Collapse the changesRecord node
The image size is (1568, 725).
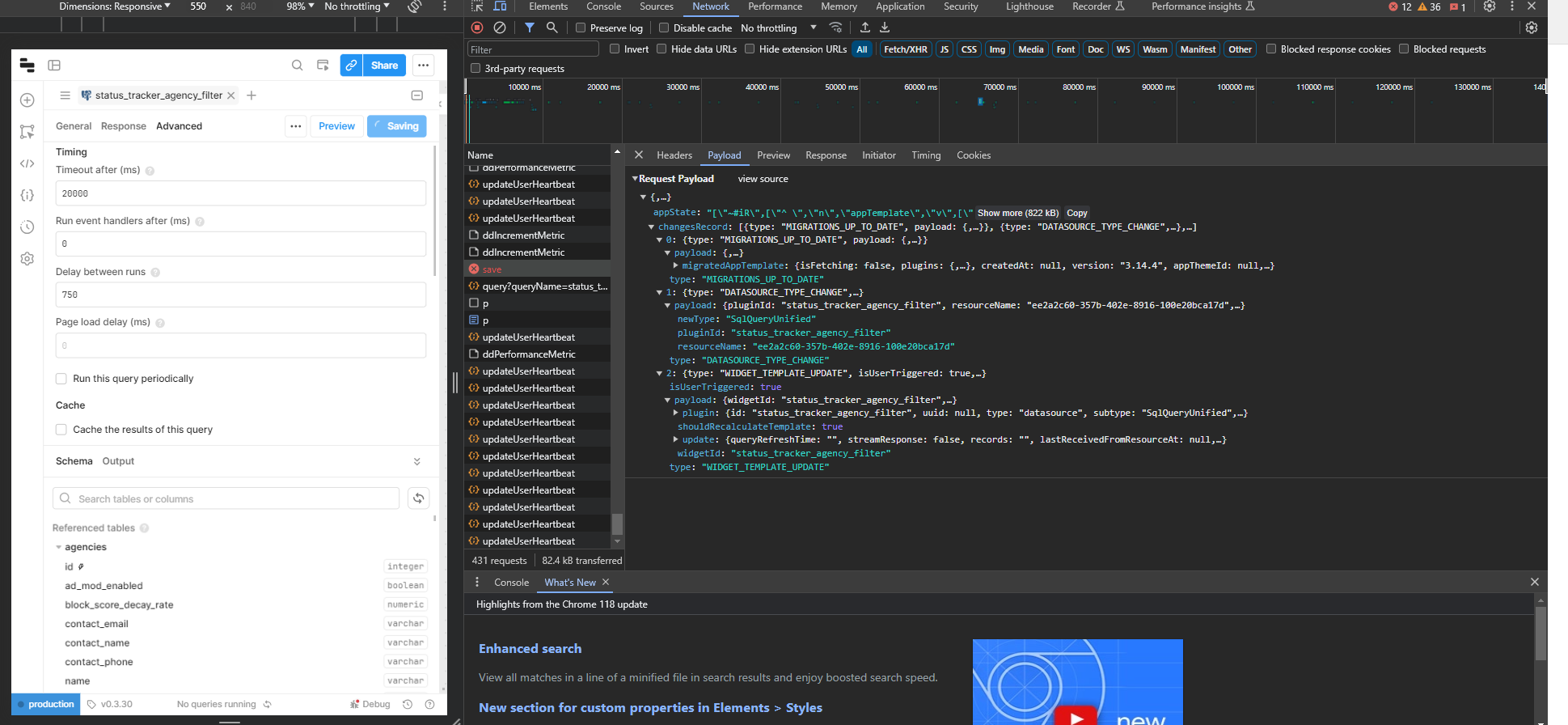pyautogui.click(x=651, y=227)
